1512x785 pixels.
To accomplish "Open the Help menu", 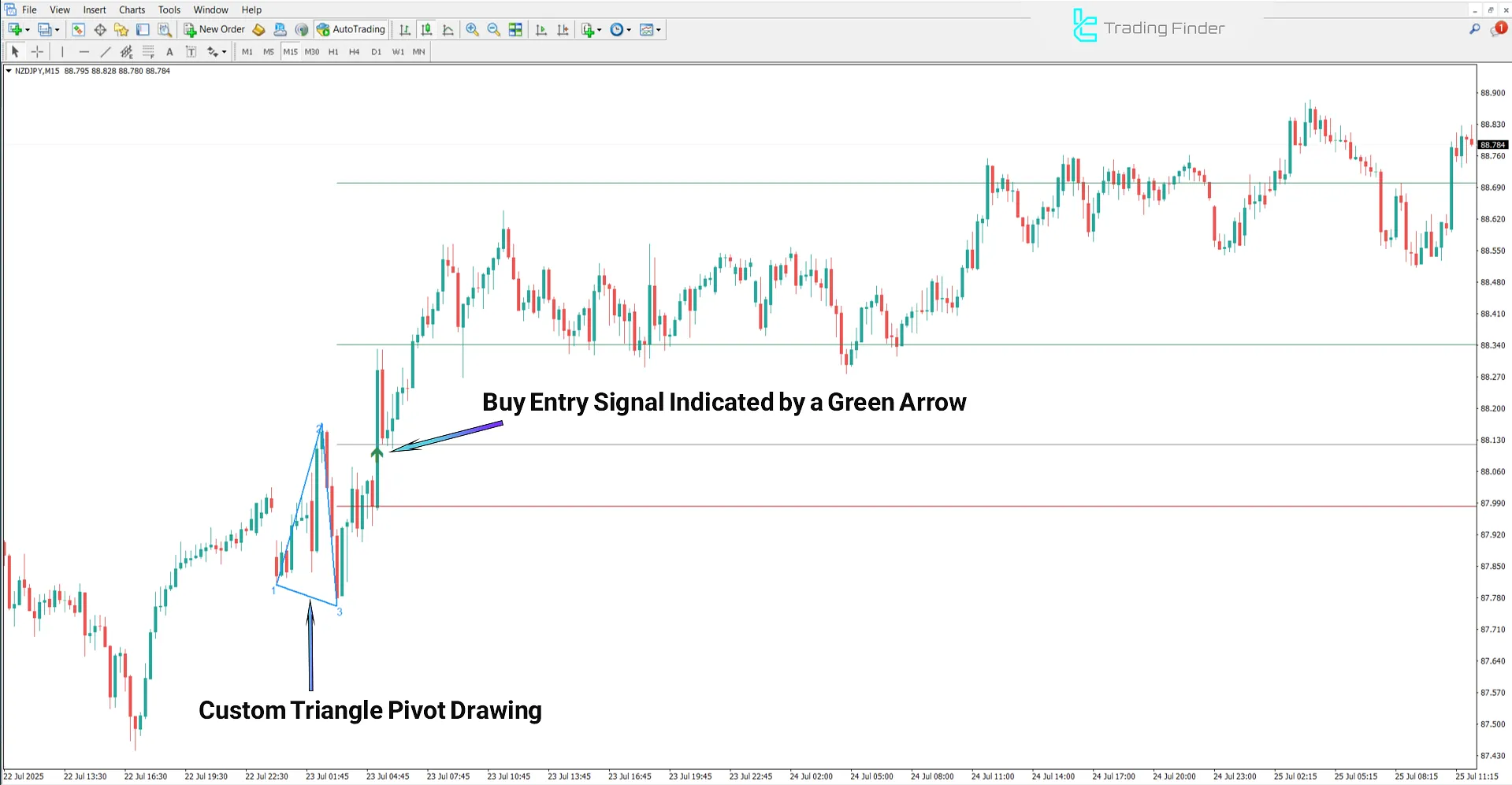I will (251, 9).
